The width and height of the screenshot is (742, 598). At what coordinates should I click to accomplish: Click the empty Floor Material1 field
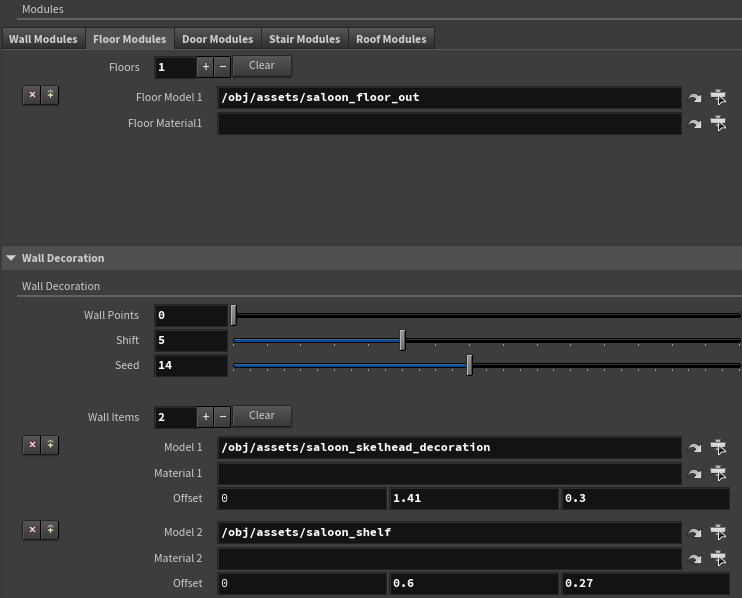tap(450, 123)
